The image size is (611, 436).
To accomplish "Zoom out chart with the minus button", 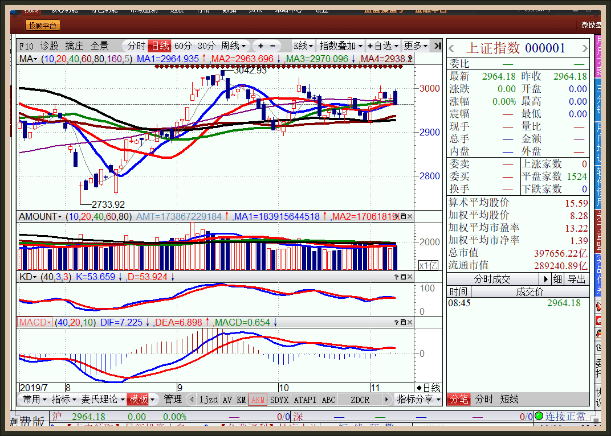I will tap(273, 46).
